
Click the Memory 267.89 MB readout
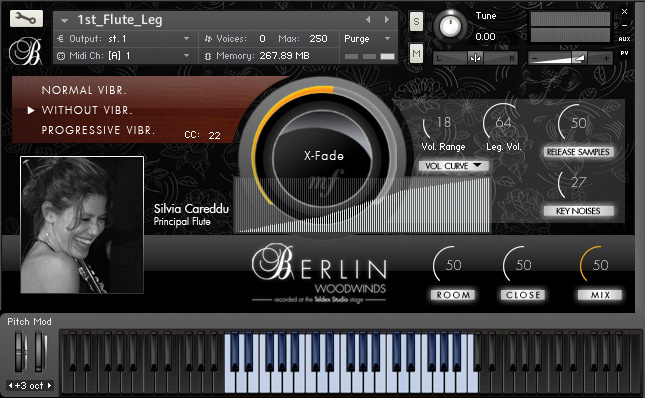click(x=284, y=56)
